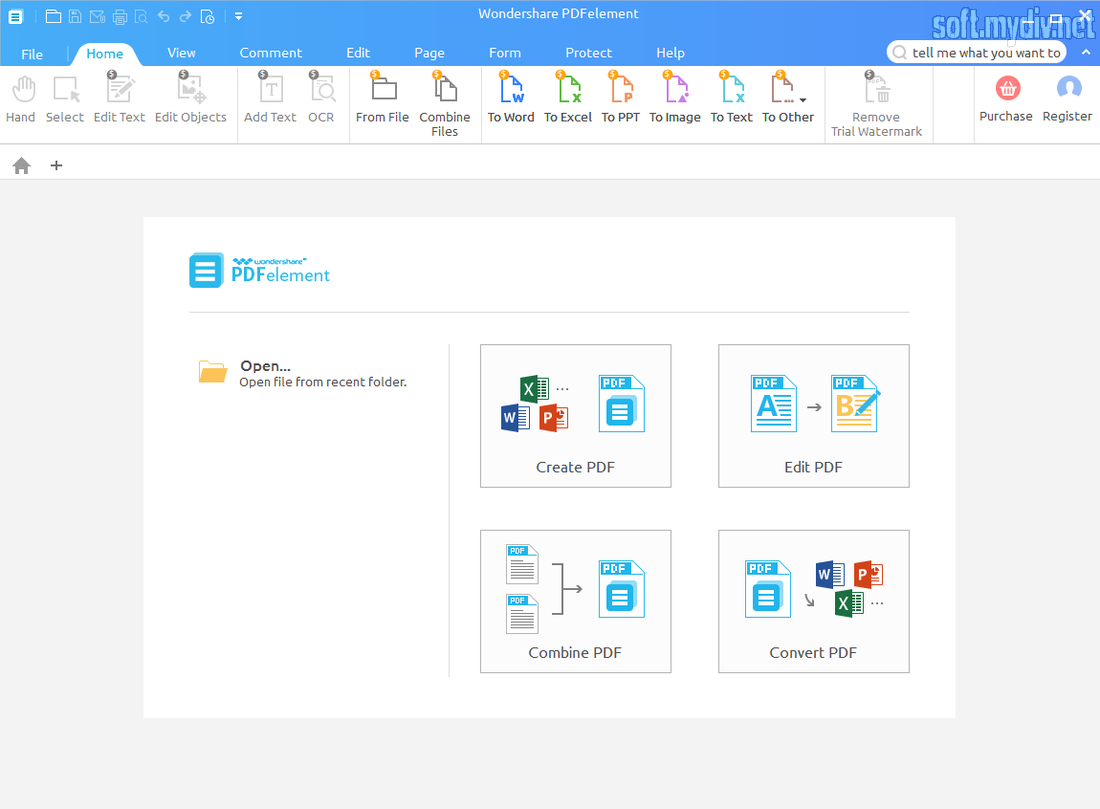Image resolution: width=1100 pixels, height=809 pixels.
Task: Open recent files with the clock page icon
Action: coord(208,16)
